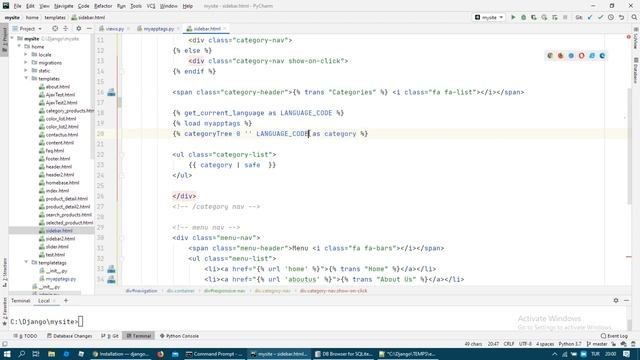This screenshot has height=360, width=640.
Task: Click gutter icon on line 16
Action: [x=111, y=92]
